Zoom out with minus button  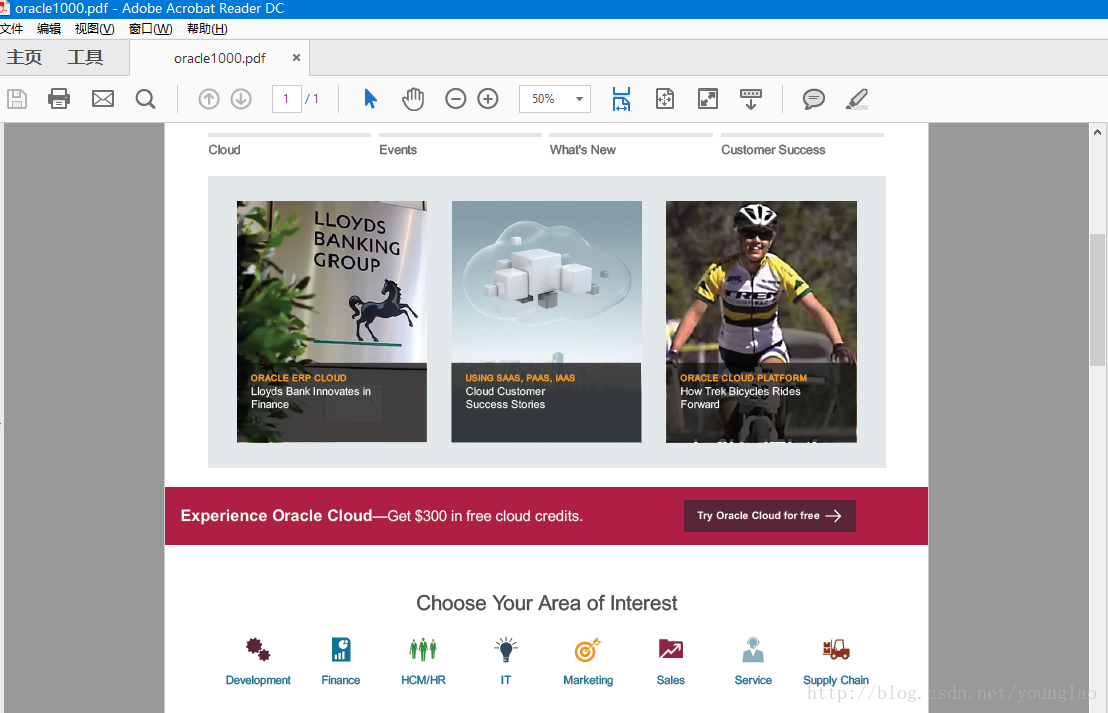point(456,99)
